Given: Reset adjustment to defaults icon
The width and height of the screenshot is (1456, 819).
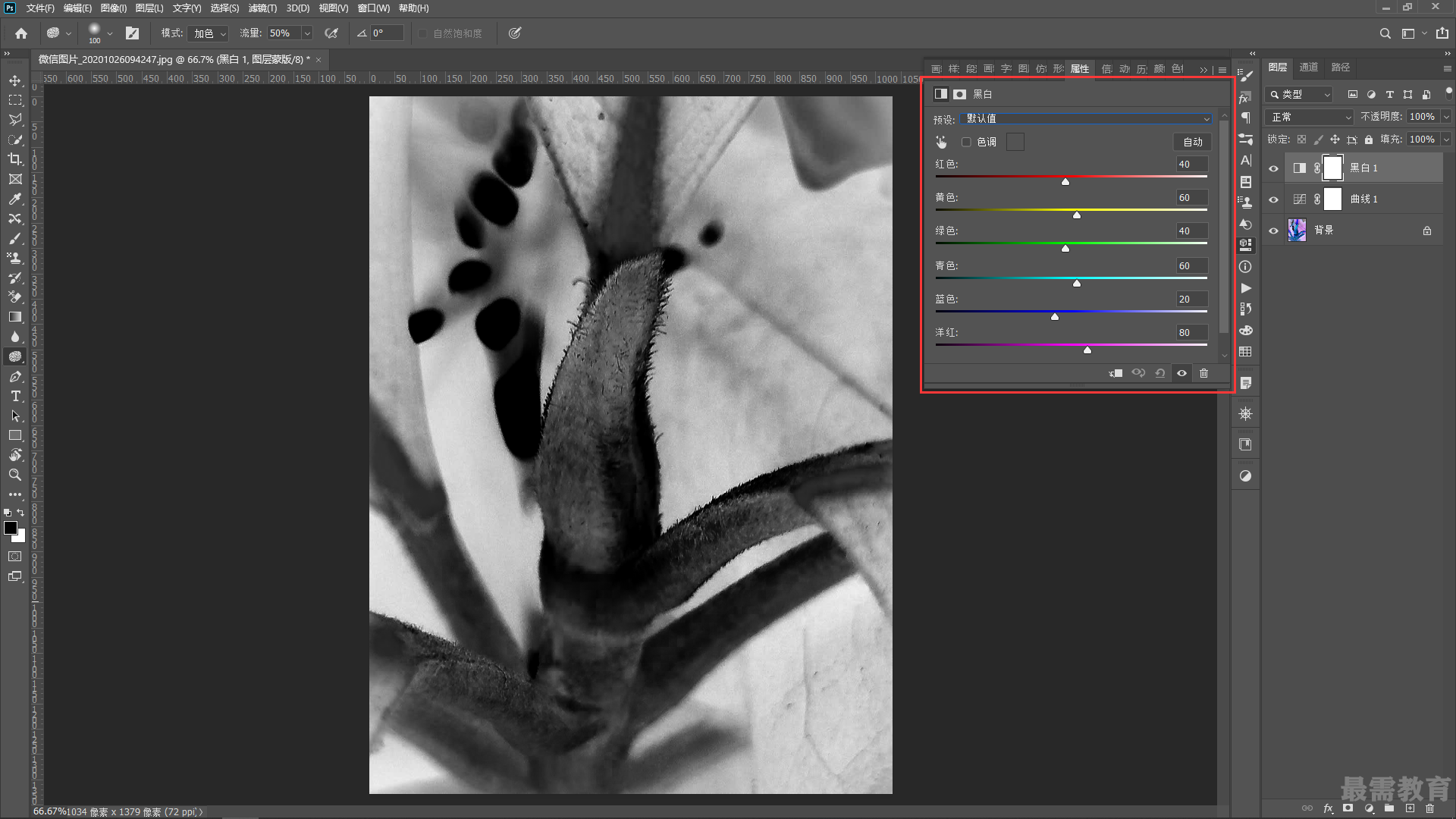Looking at the screenshot, I should [1160, 373].
